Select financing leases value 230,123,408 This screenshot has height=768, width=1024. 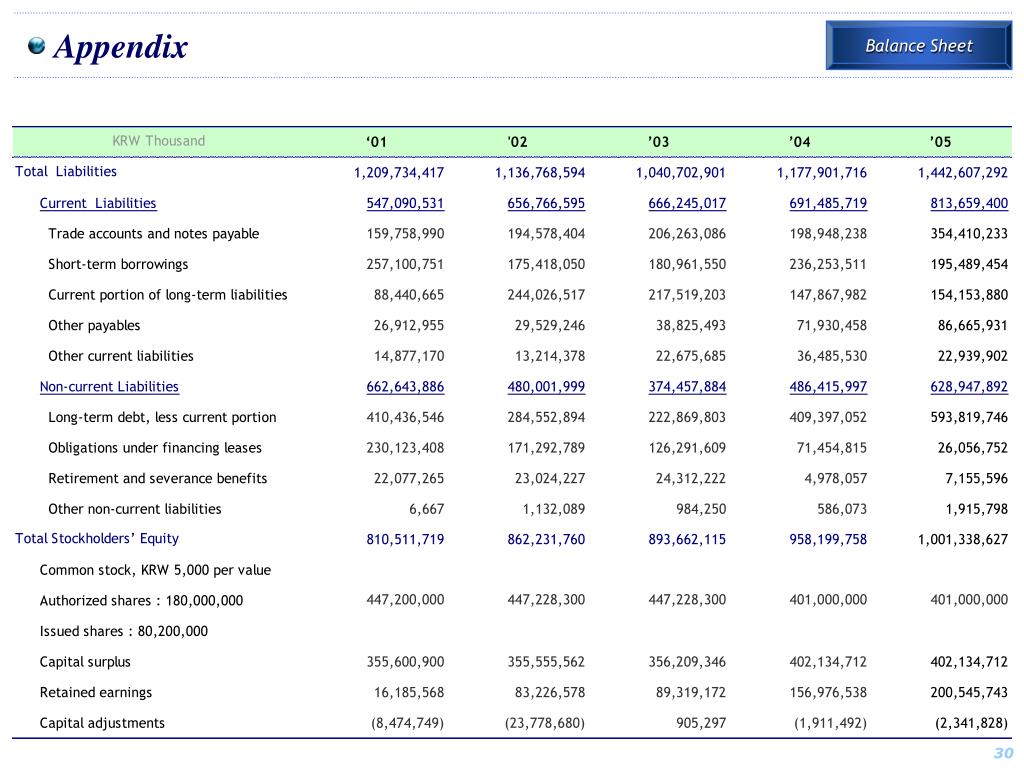pos(405,448)
